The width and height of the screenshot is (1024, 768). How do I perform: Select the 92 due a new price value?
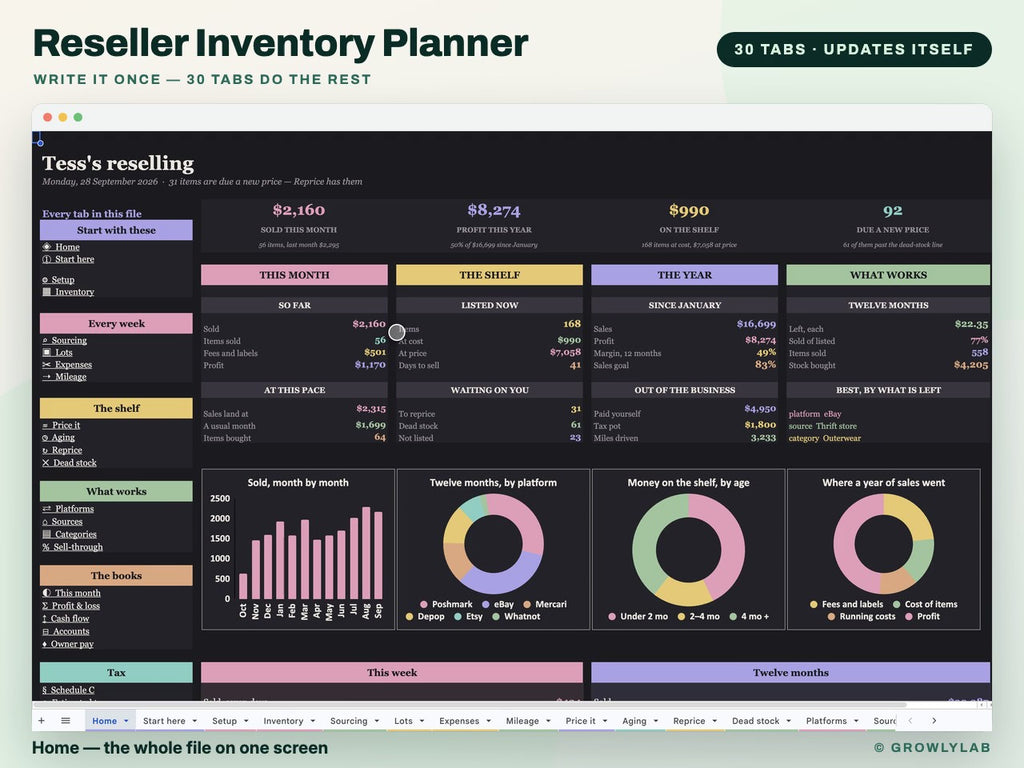click(893, 210)
